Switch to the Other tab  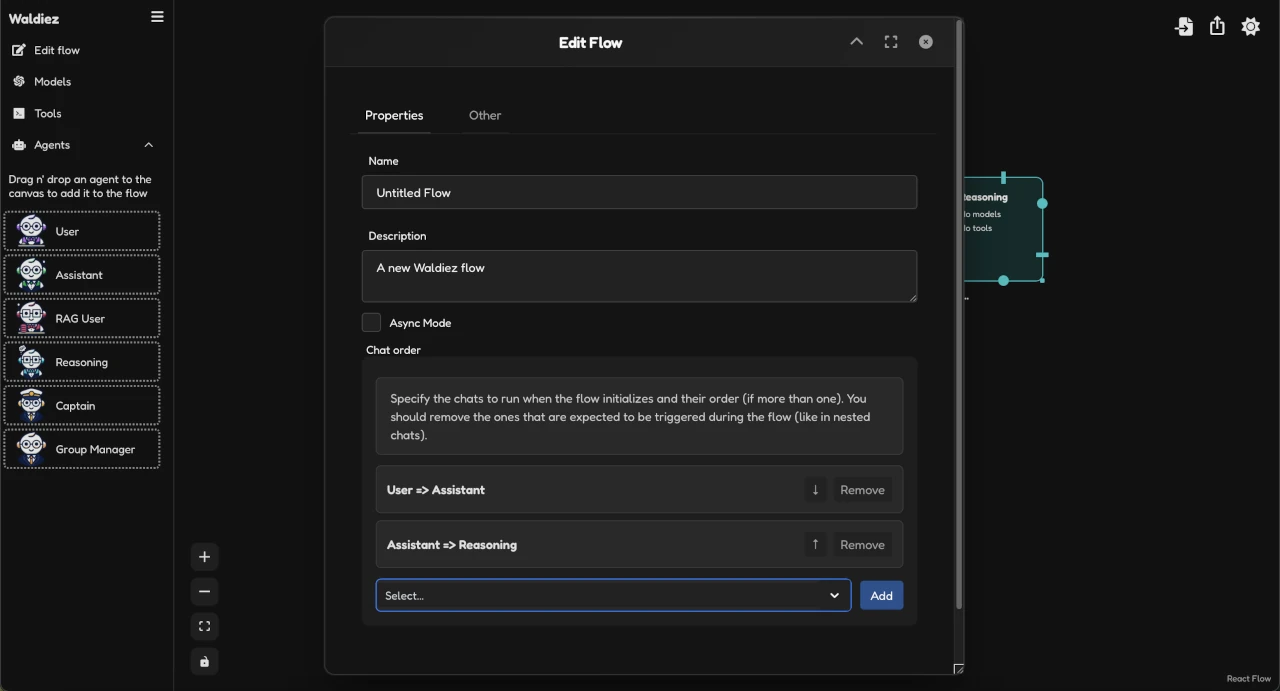tap(485, 115)
